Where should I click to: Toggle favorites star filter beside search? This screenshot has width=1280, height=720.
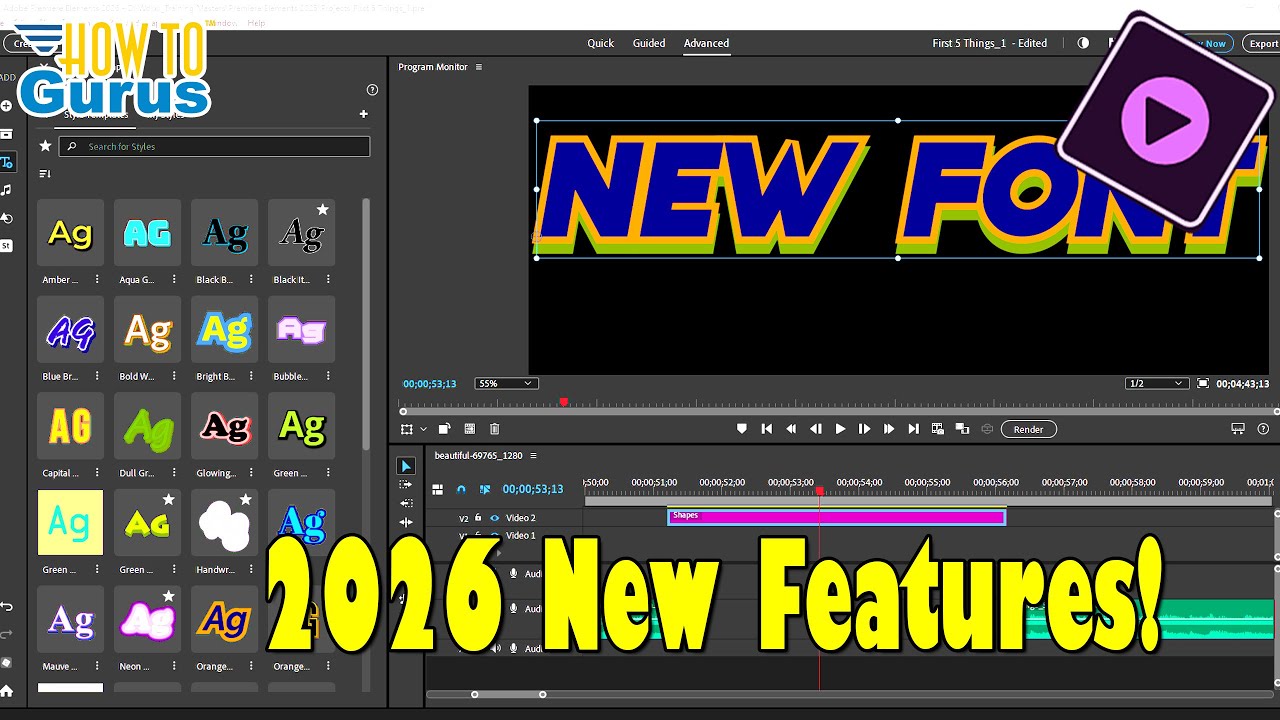point(45,146)
